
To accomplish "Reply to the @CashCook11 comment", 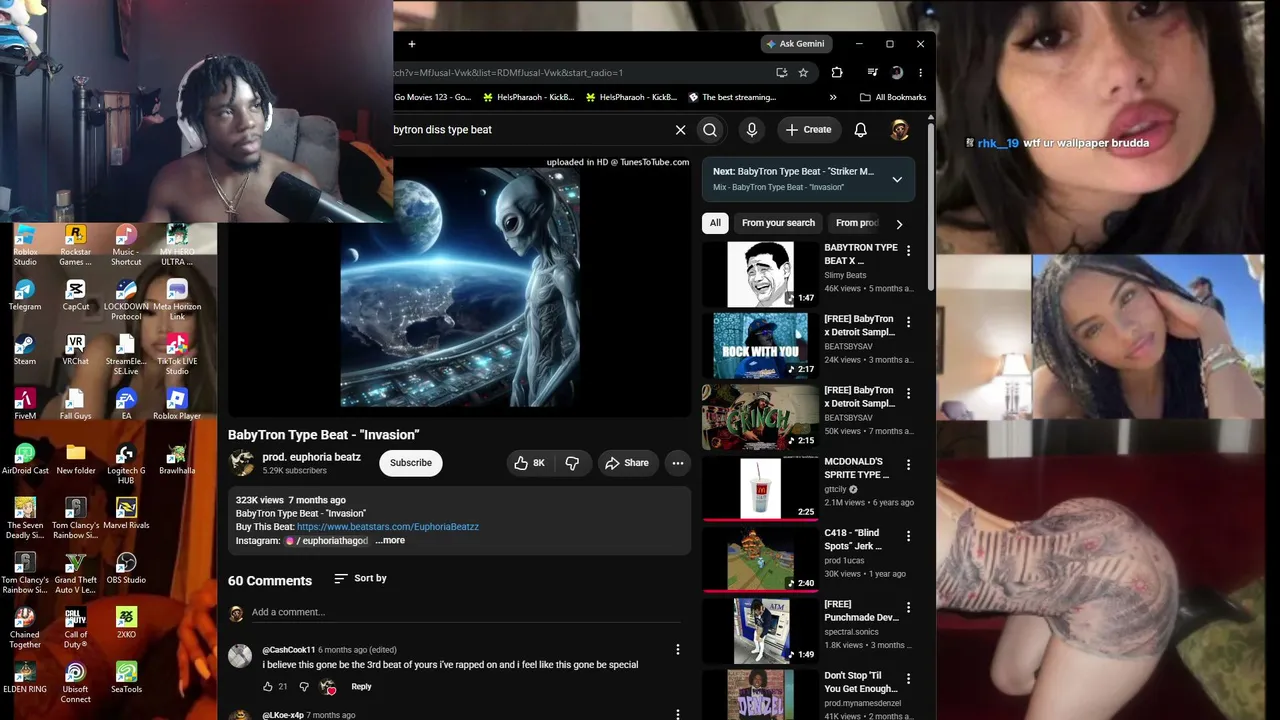I will click(361, 687).
